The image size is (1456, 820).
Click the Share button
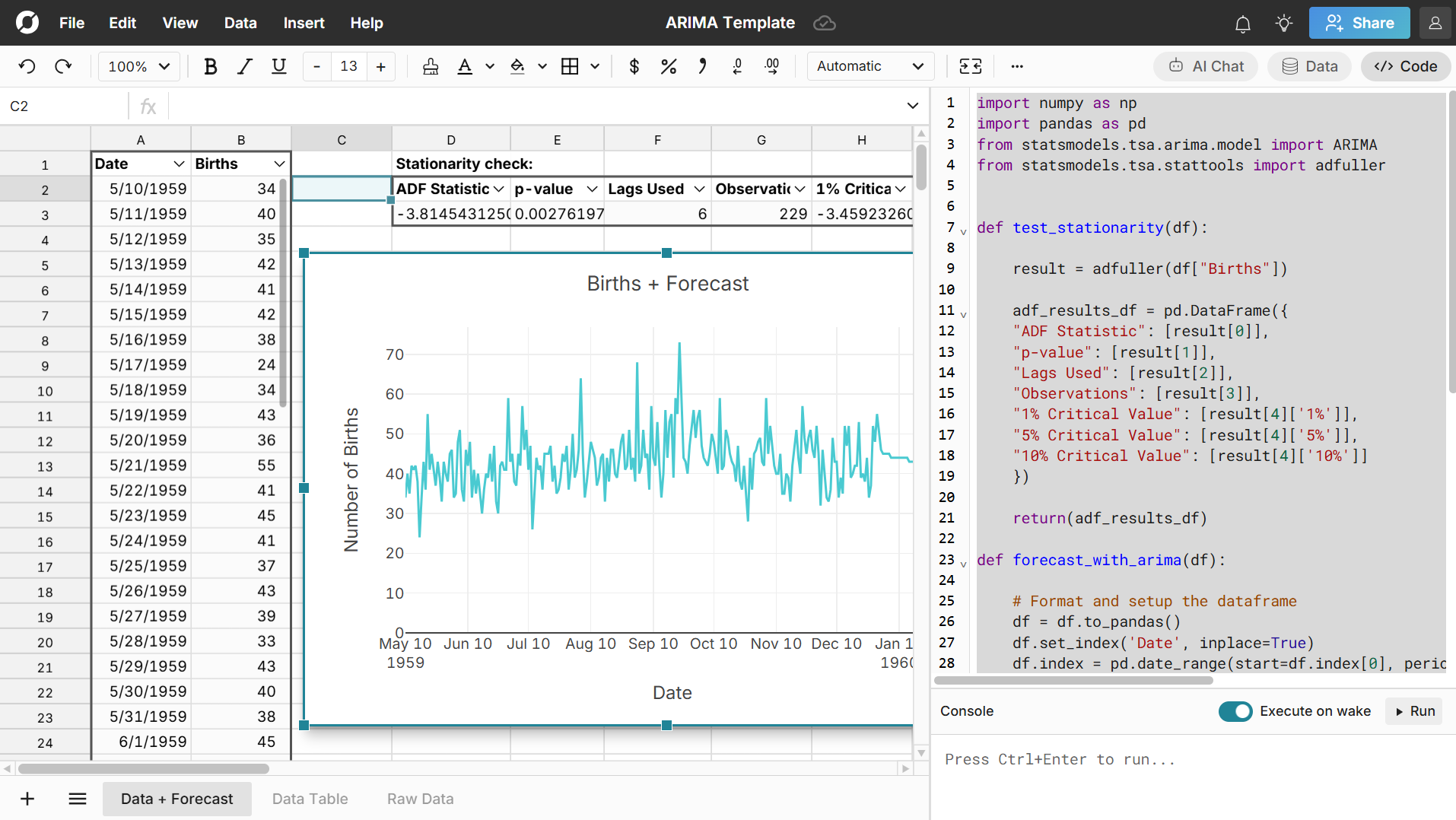point(1359,23)
